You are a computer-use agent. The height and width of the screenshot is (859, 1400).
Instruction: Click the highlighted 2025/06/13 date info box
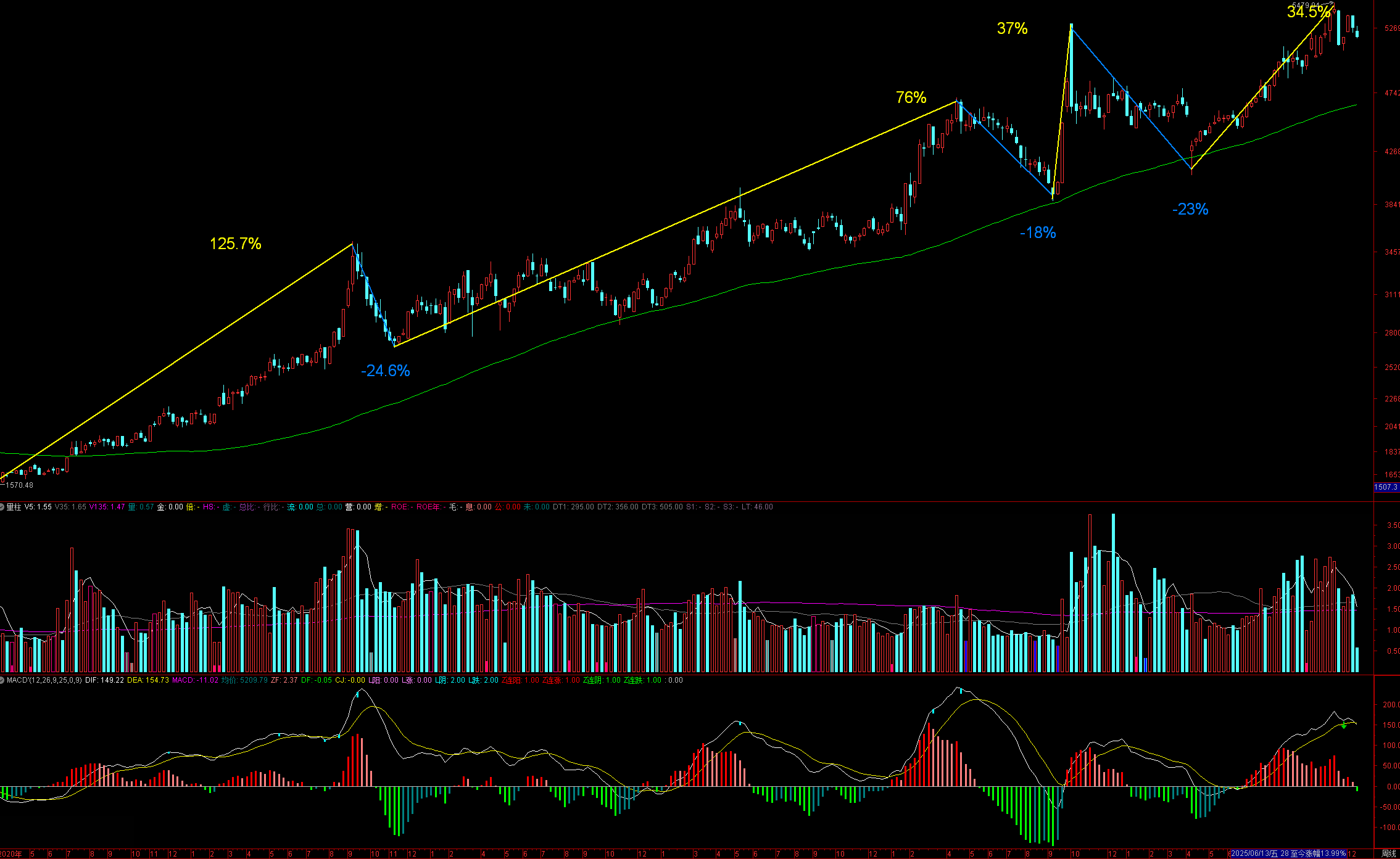coord(1288,853)
